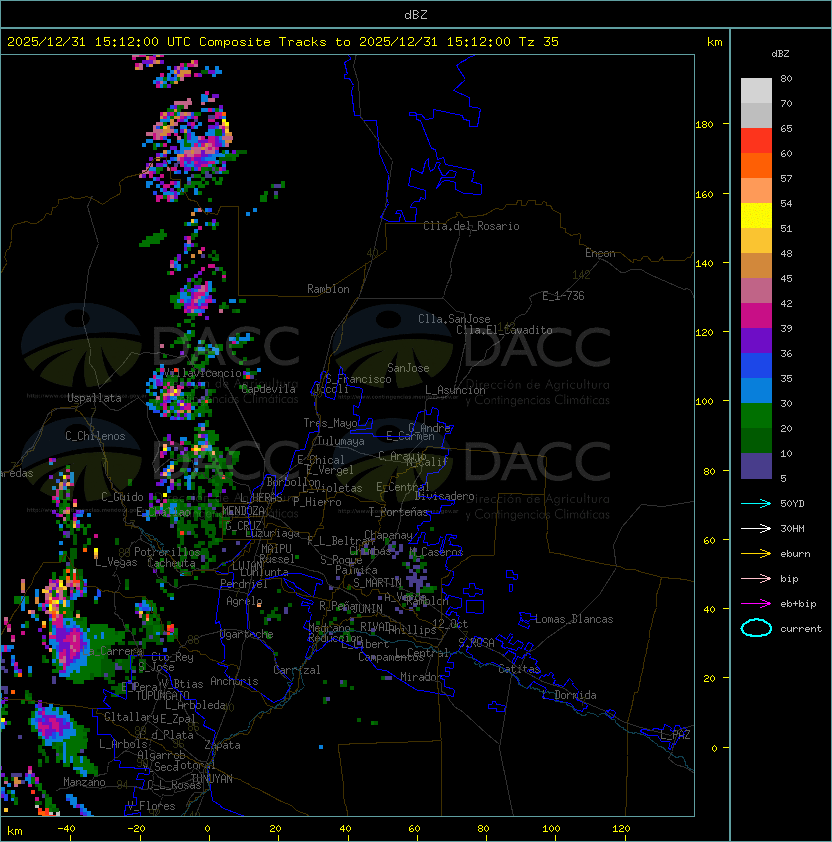Click the V_Flores place label
The image size is (832, 842).
point(151,806)
